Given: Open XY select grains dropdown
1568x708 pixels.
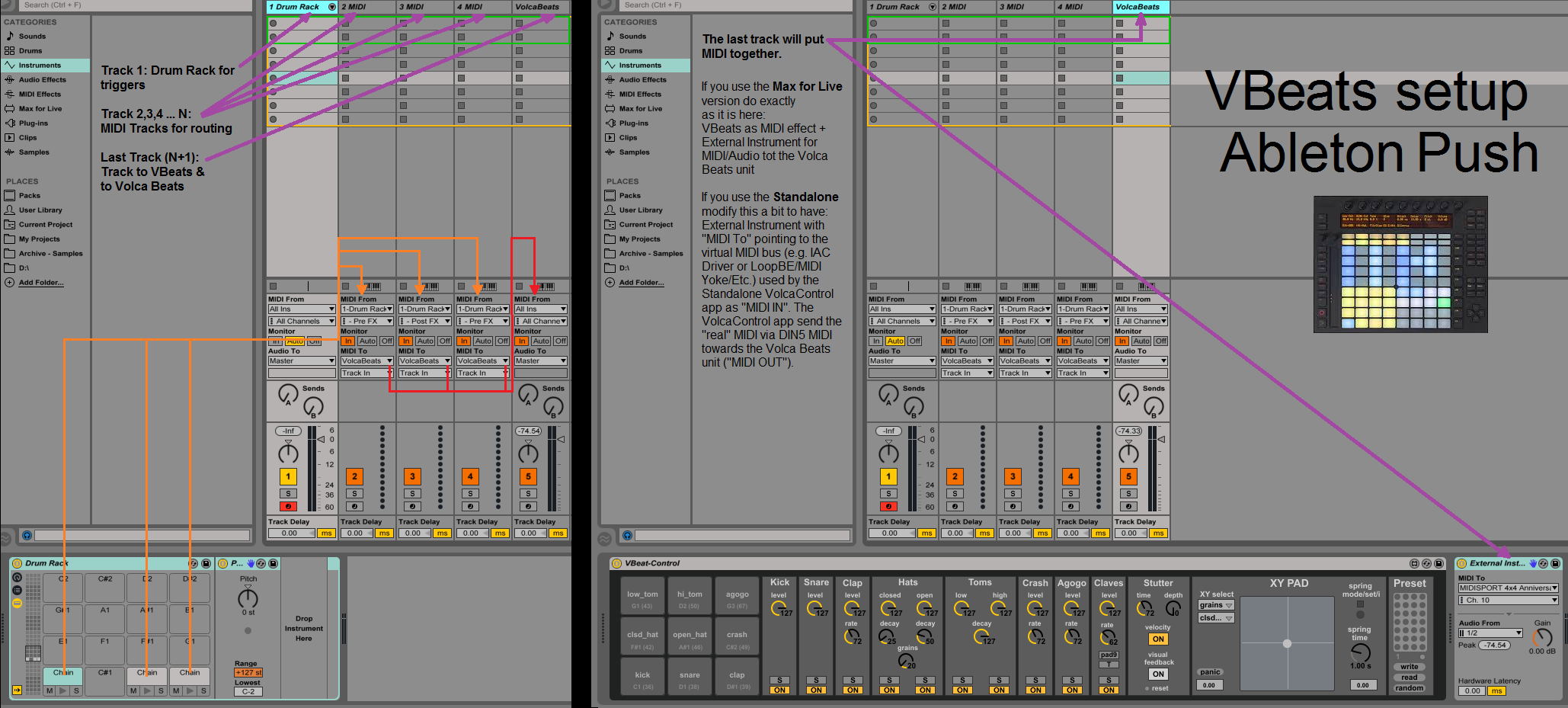Looking at the screenshot, I should click(x=1216, y=605).
